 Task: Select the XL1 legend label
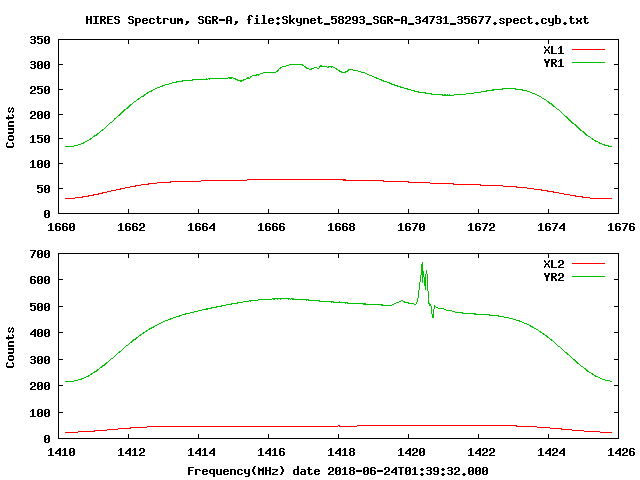553,50
